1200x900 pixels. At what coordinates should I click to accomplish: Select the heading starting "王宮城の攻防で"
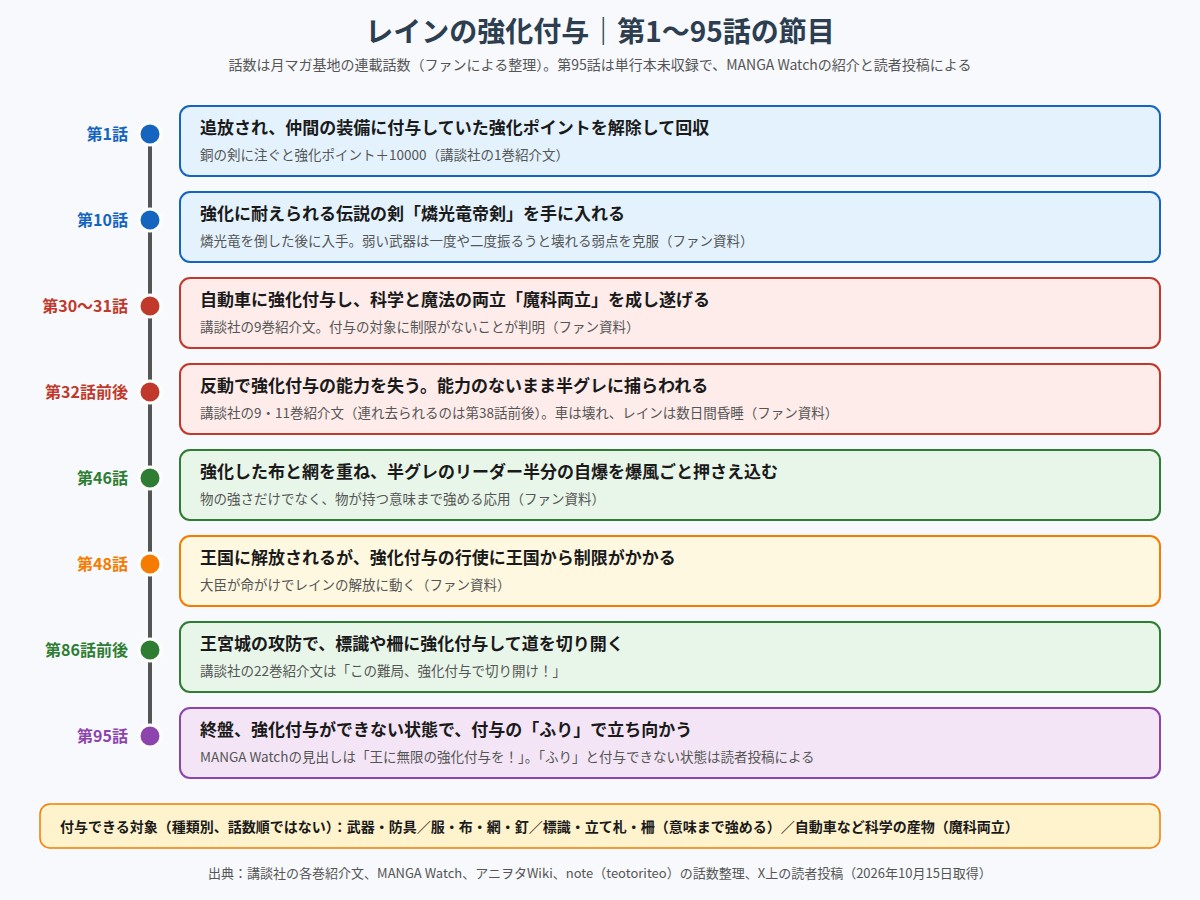click(411, 644)
